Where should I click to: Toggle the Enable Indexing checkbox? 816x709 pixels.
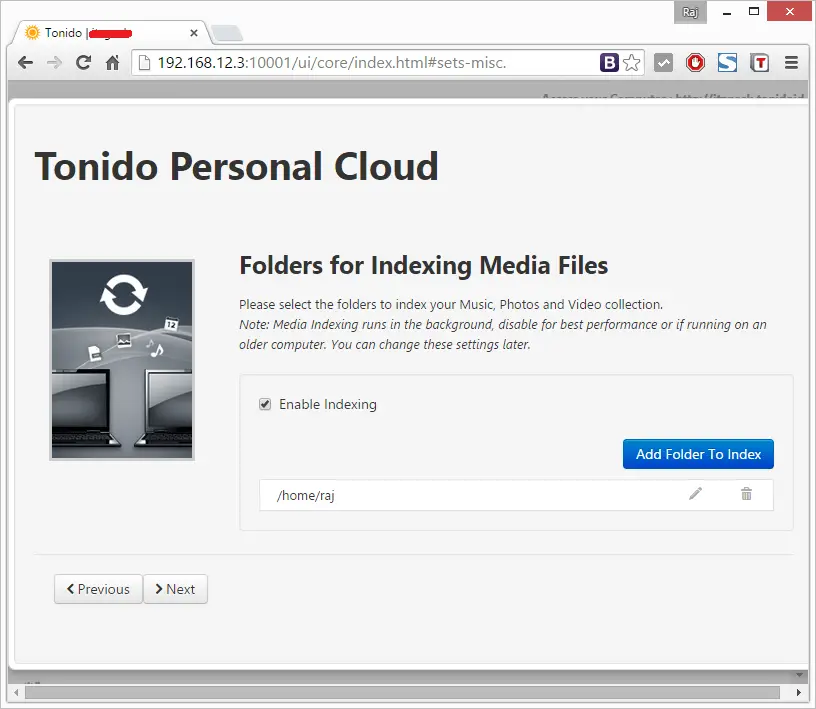tap(265, 404)
